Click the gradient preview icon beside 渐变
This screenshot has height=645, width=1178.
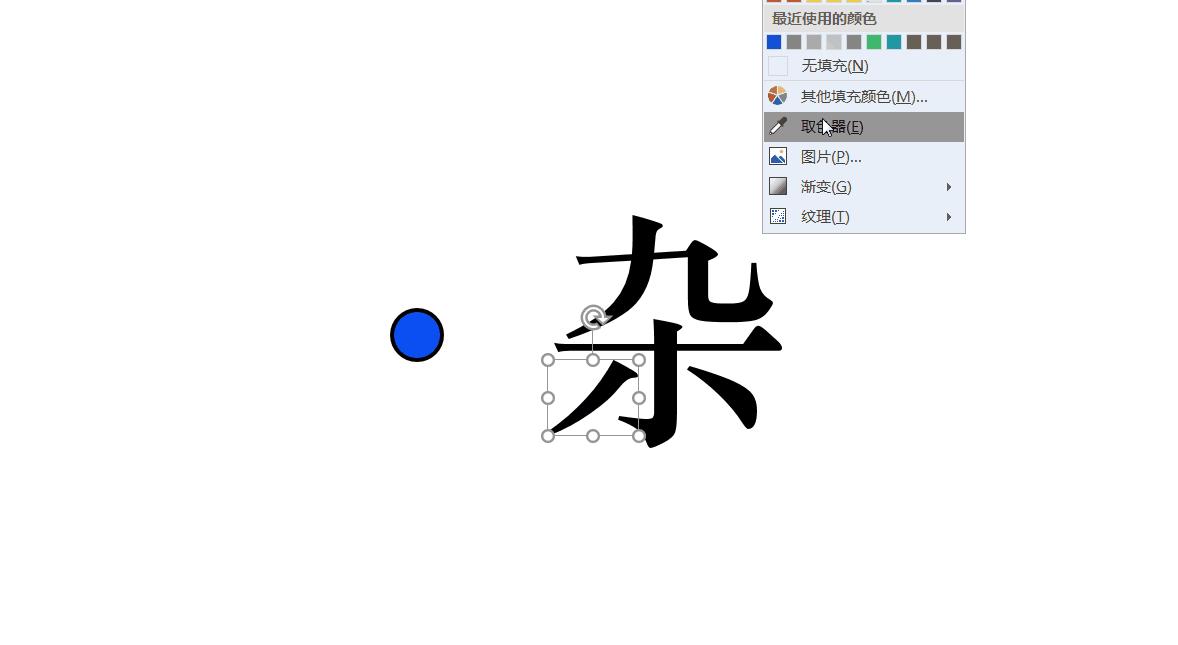778,186
